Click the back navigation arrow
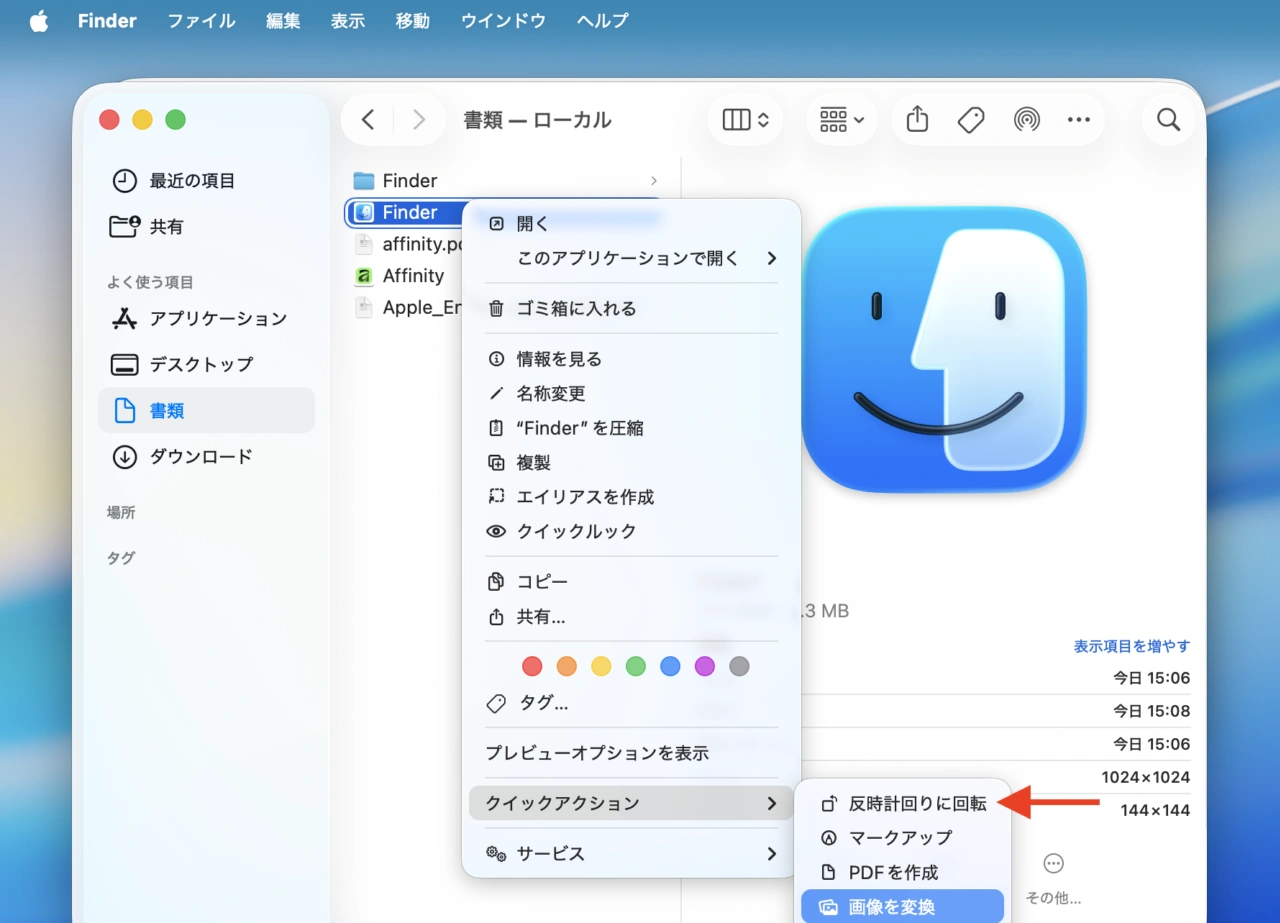This screenshot has height=923, width=1280. [367, 119]
